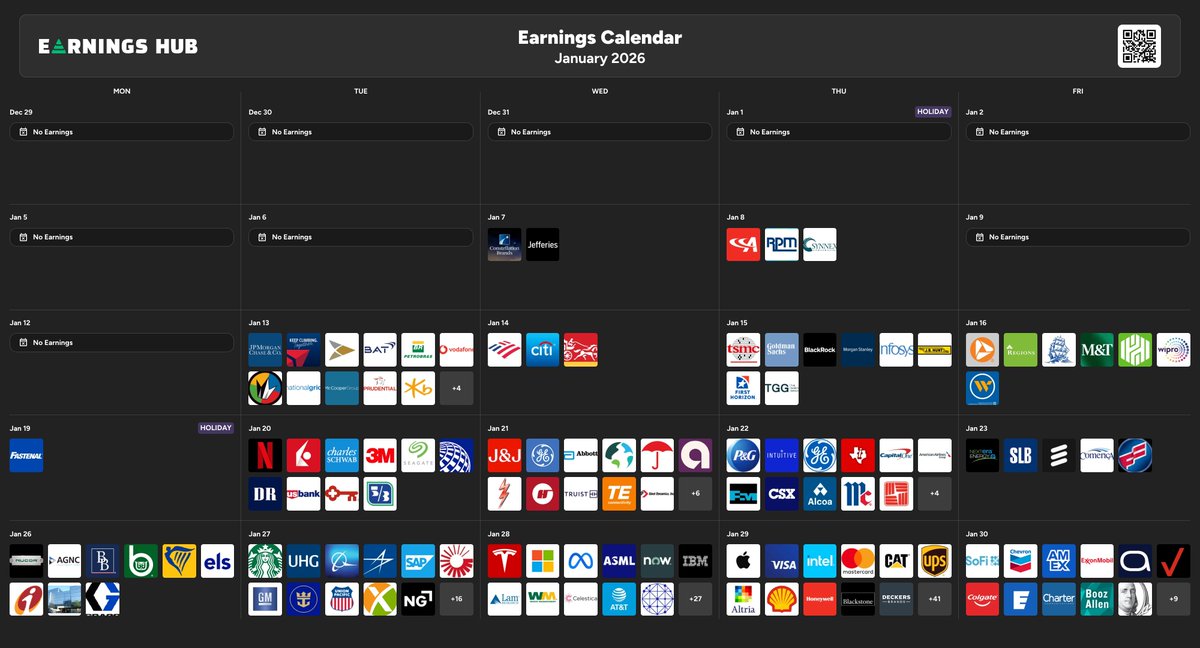Click AGNC tile on Jan 26
The height and width of the screenshot is (648, 1200).
(65, 561)
